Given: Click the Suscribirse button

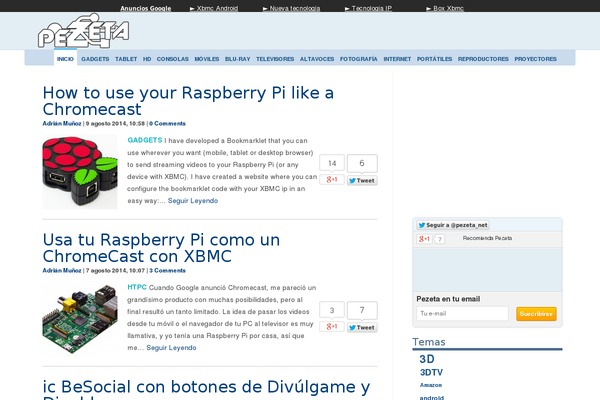Looking at the screenshot, I should [x=536, y=314].
